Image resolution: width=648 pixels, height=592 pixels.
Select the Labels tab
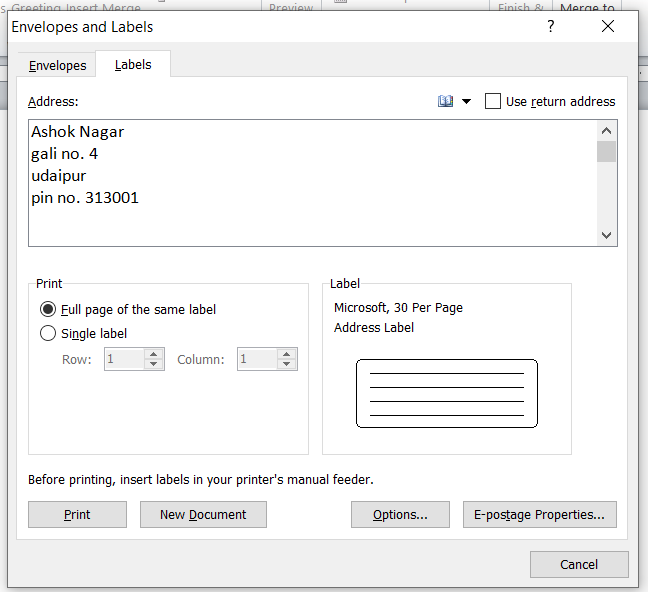pos(133,65)
